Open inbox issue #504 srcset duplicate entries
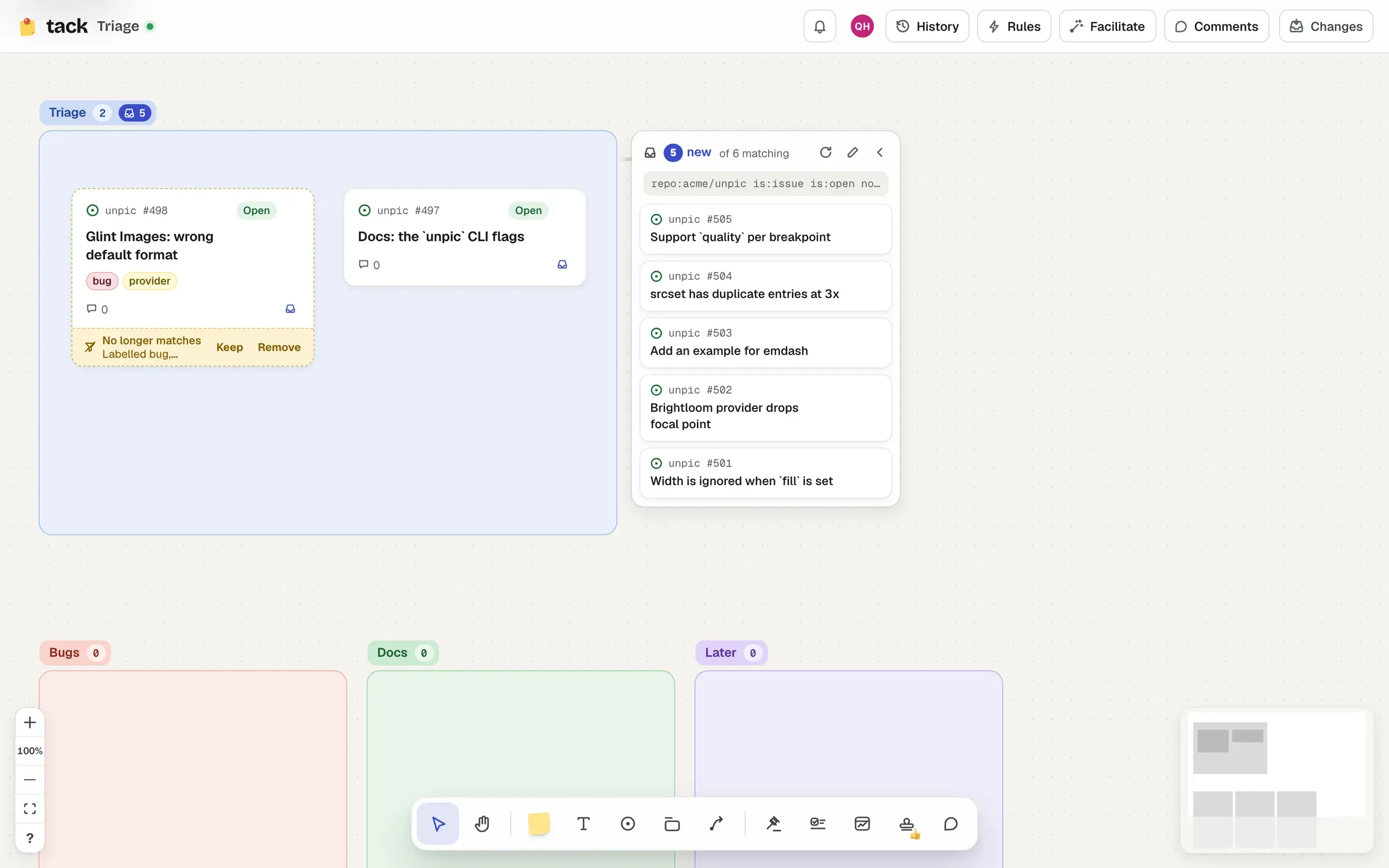This screenshot has height=868, width=1389. click(765, 285)
